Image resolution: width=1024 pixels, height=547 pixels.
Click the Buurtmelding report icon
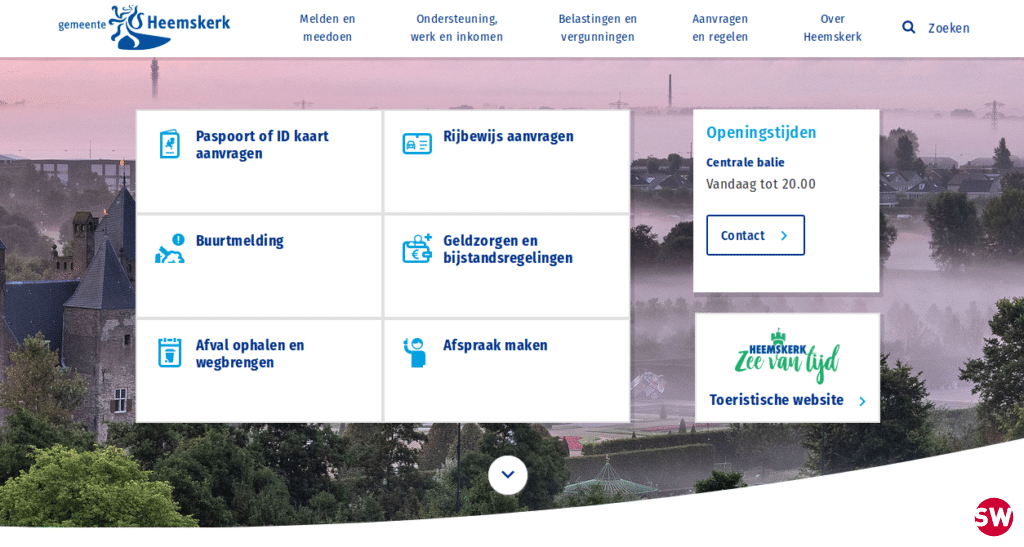tap(170, 249)
